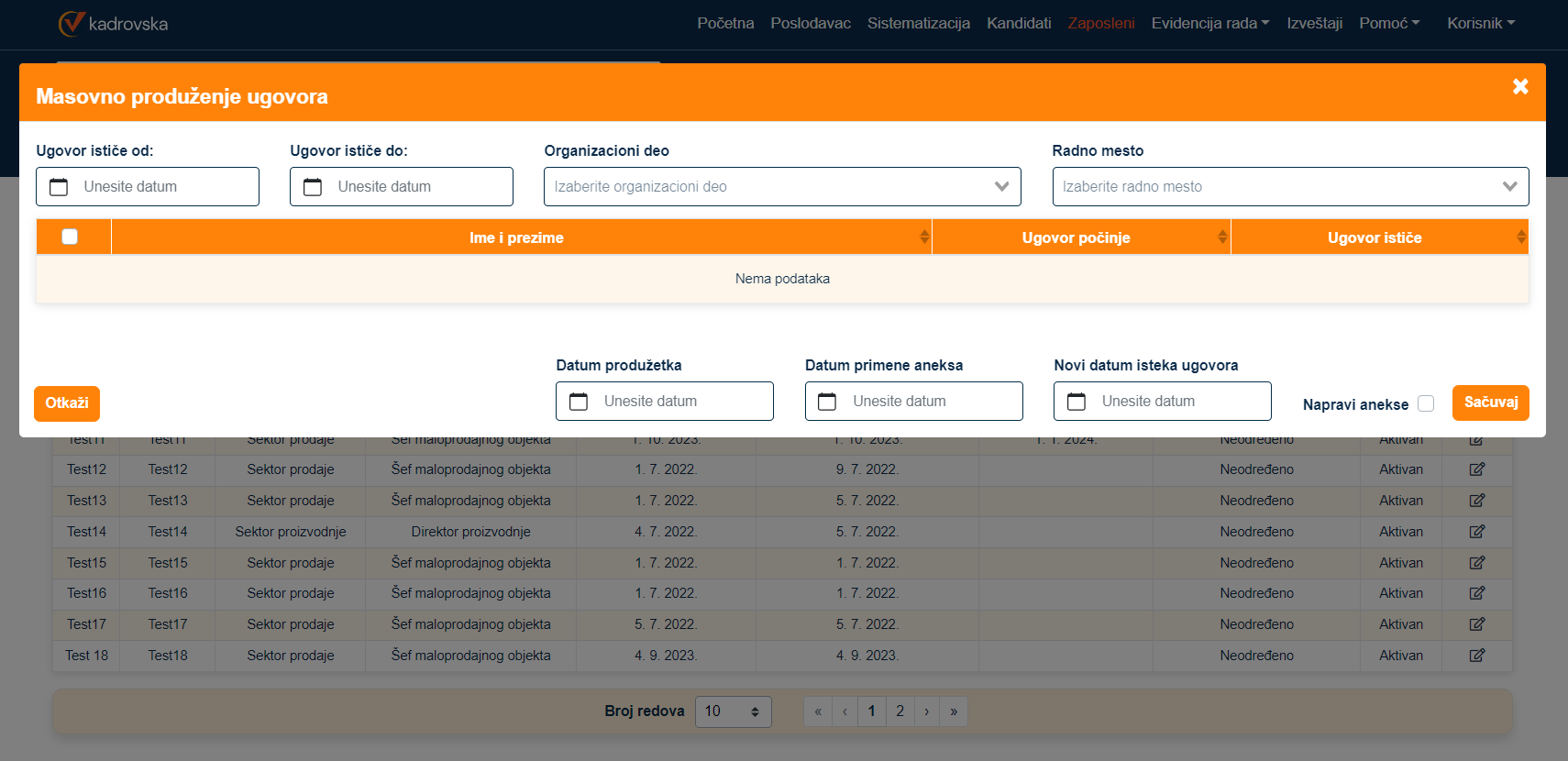Click calendar icon in 'Novi datum isteka ugovora'
This screenshot has width=1568, height=761.
tap(1077, 402)
